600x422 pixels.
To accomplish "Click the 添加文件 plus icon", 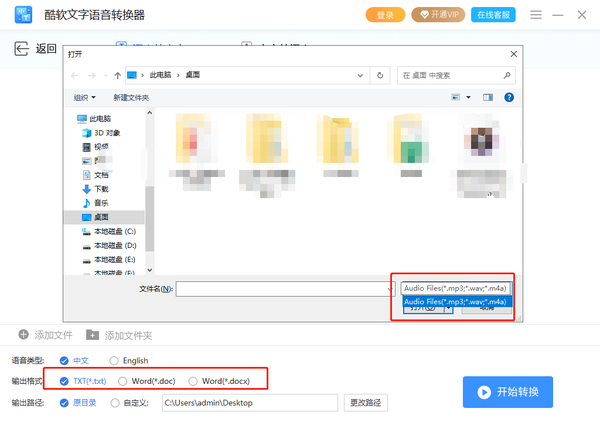I will point(23,334).
